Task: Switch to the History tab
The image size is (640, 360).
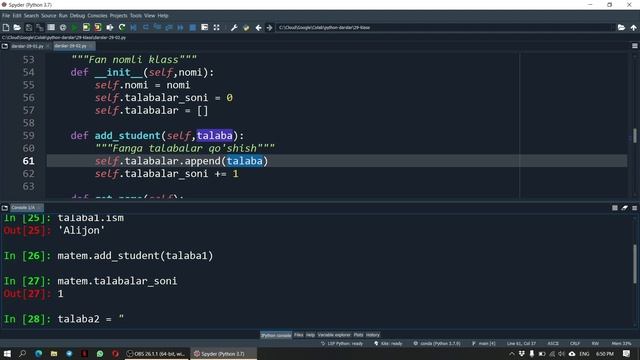Action: point(373,335)
